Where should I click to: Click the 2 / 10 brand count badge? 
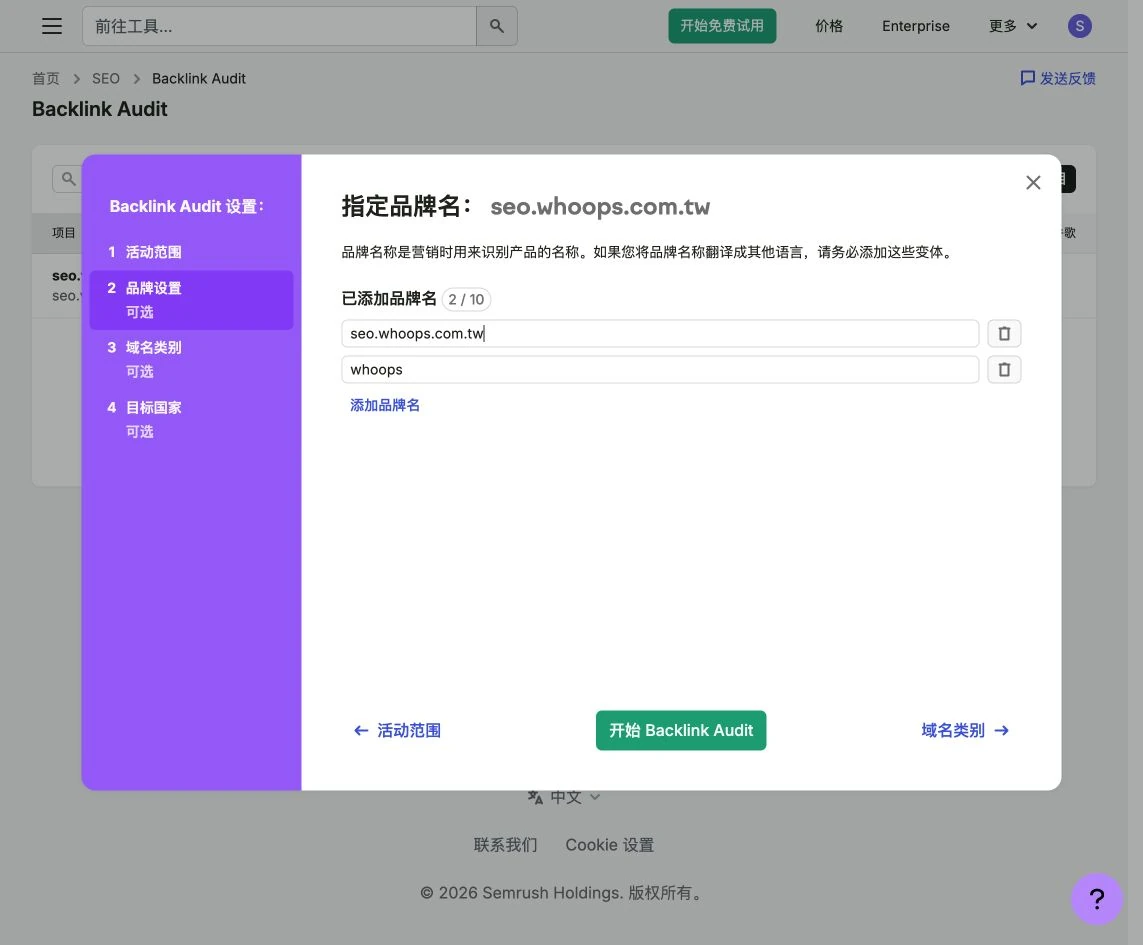tap(466, 300)
